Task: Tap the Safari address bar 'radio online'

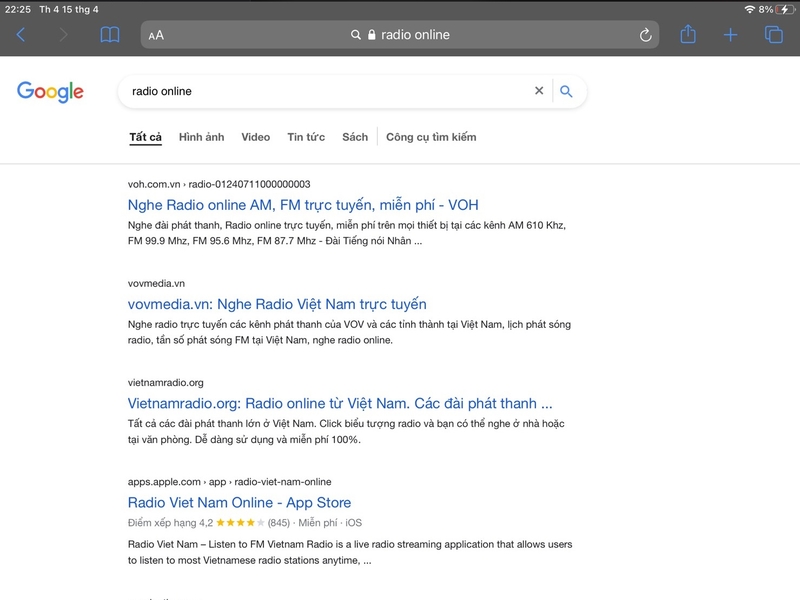Action: (400, 35)
